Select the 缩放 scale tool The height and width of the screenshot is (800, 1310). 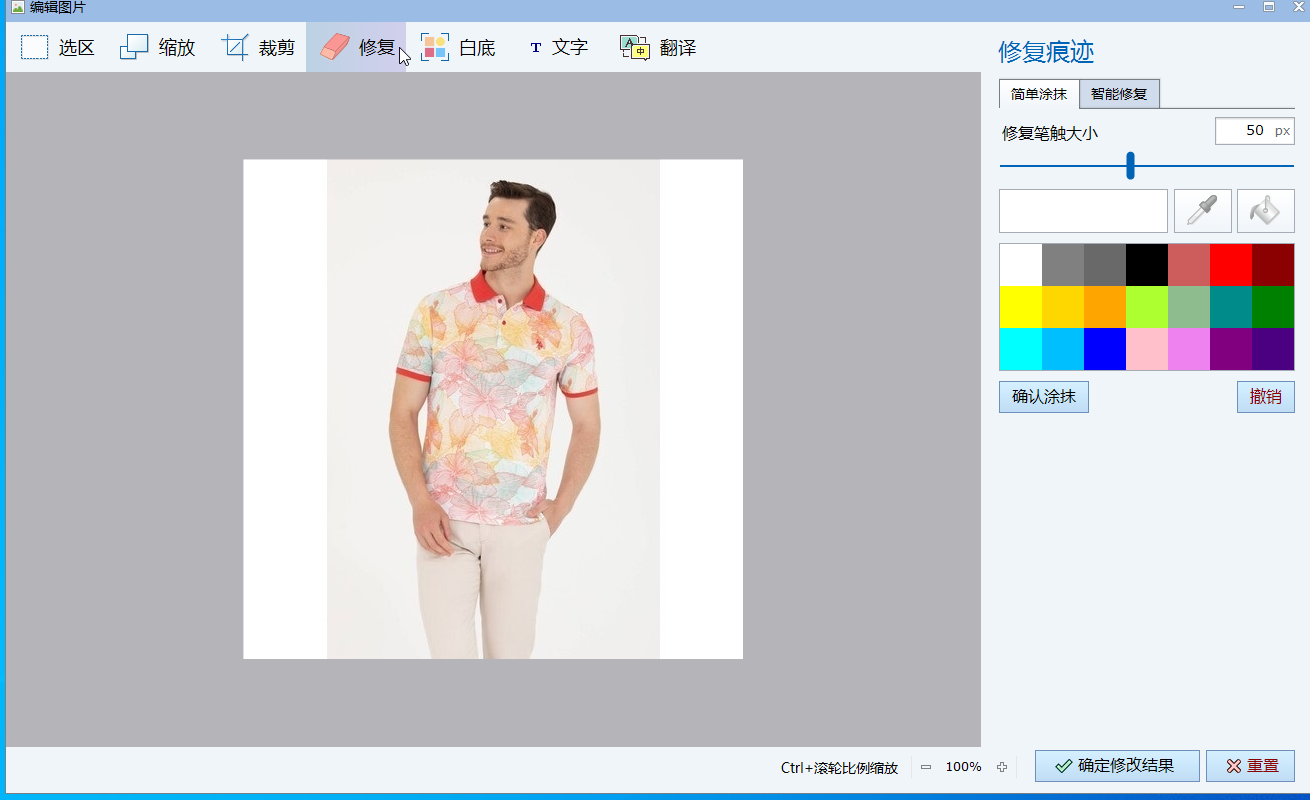(x=158, y=46)
